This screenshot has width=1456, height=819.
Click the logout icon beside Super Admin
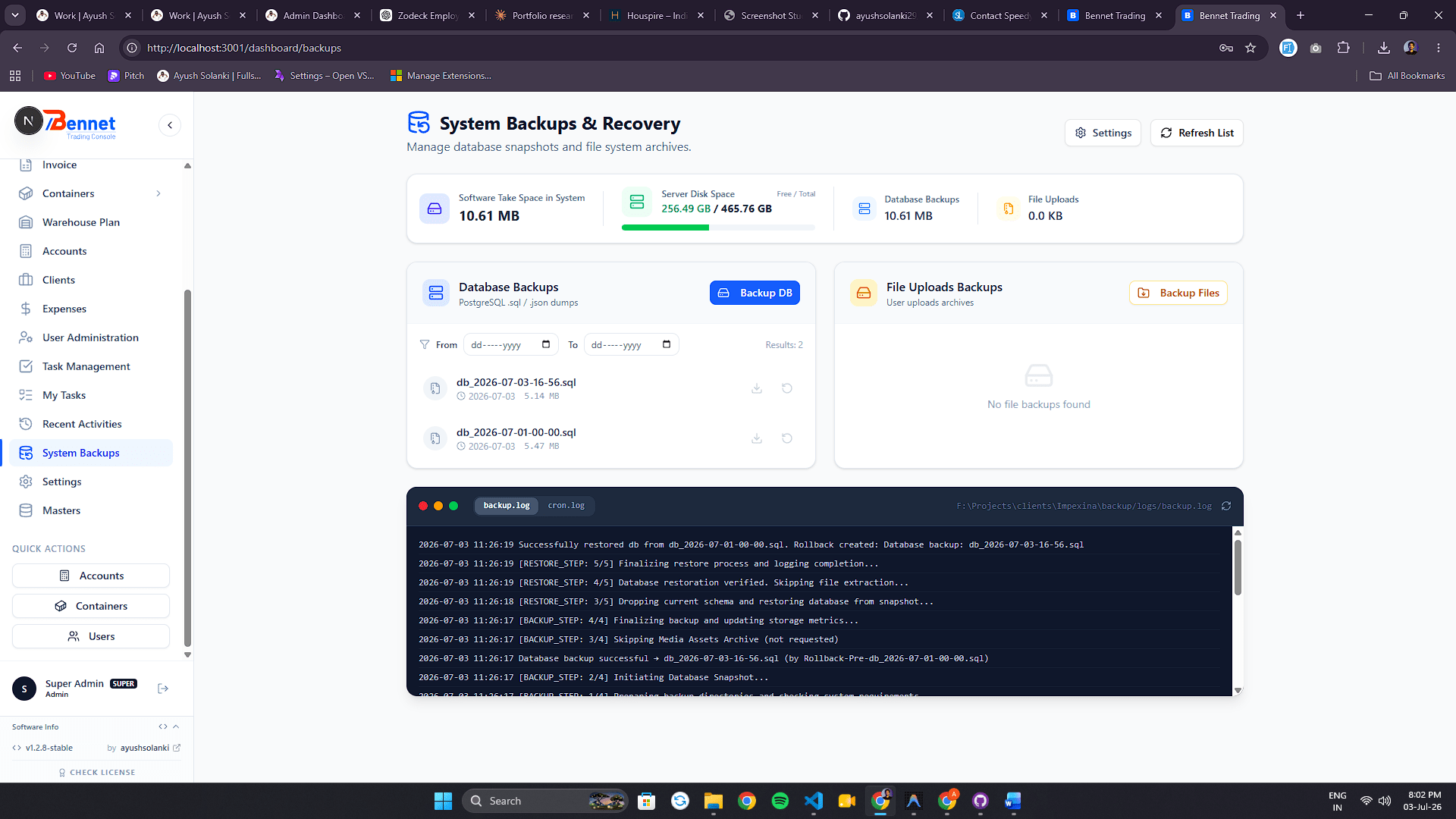(x=163, y=689)
